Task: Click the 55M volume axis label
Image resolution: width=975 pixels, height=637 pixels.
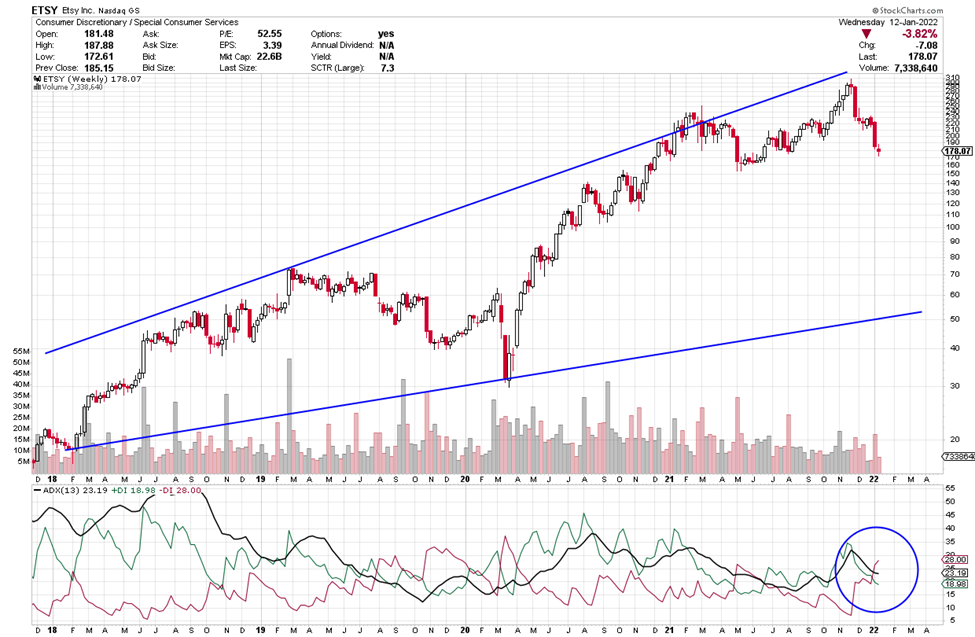Action: (x=21, y=351)
